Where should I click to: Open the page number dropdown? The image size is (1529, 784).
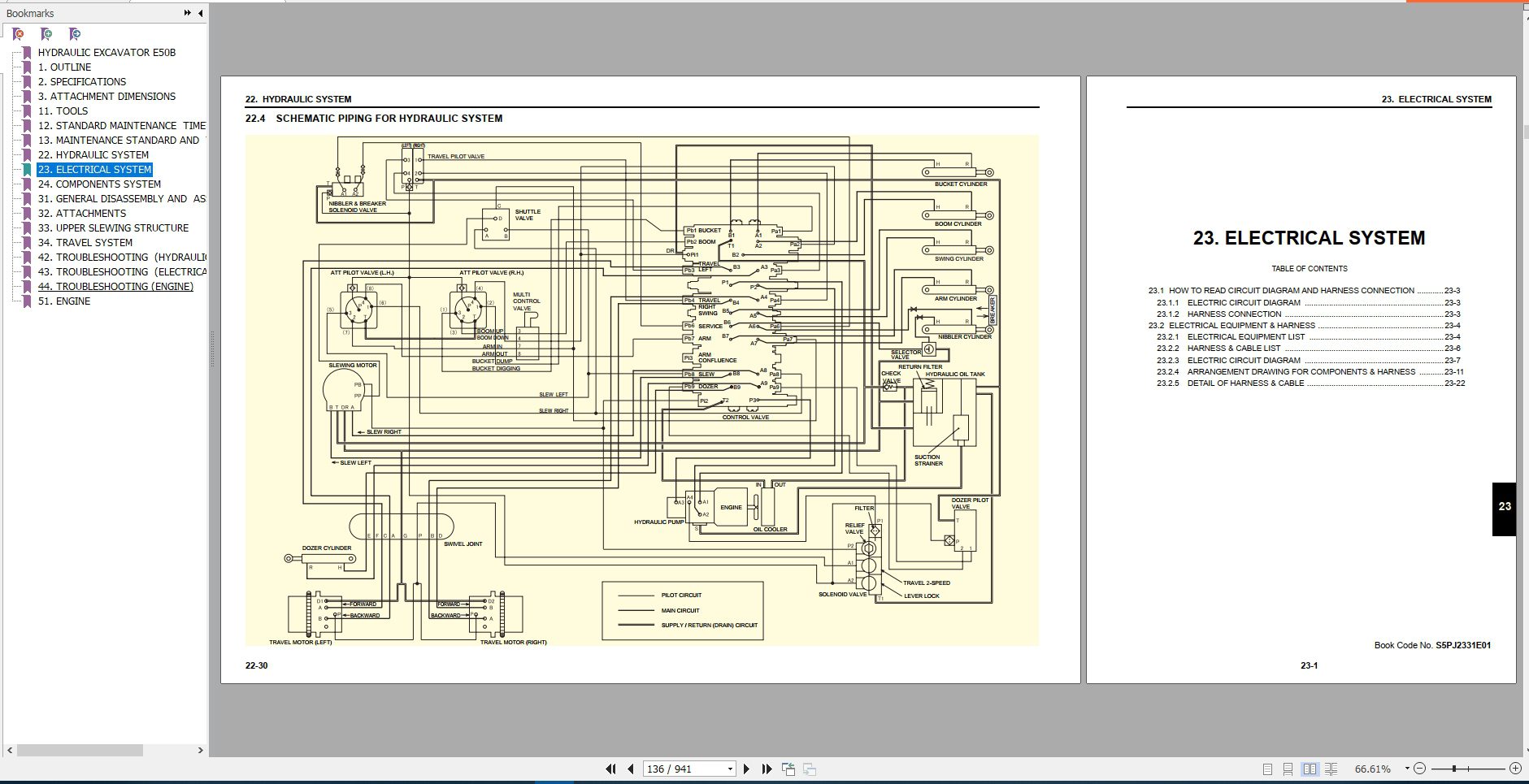point(730,769)
